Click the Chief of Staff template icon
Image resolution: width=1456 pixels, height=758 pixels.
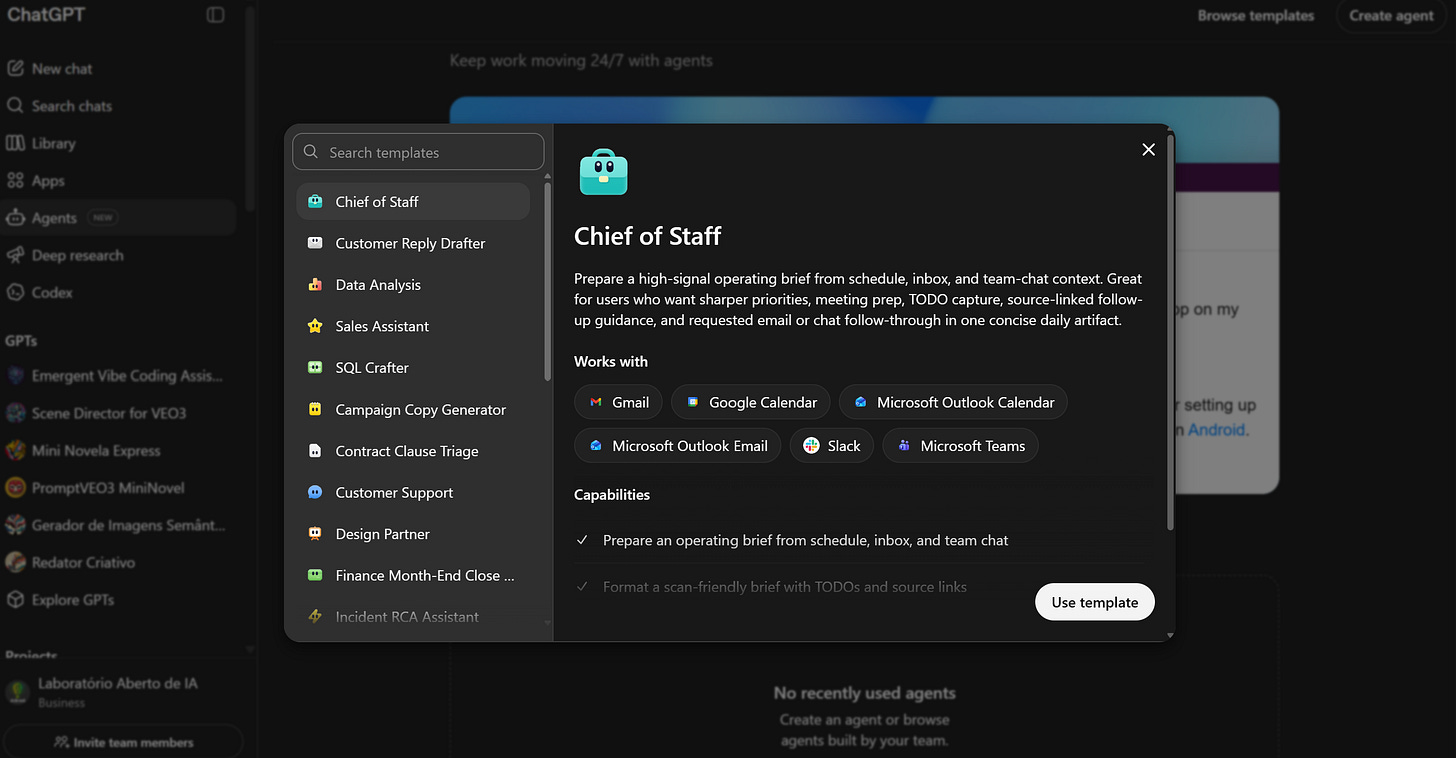click(x=315, y=201)
